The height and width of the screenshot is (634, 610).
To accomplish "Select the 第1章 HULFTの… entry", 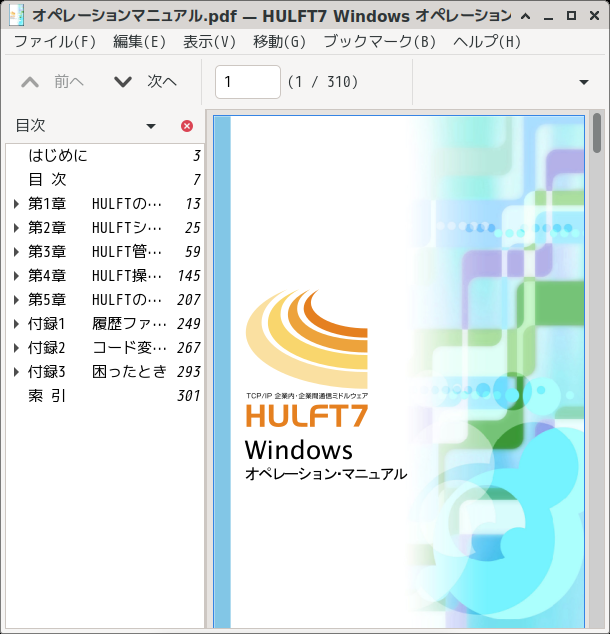I will tap(105, 204).
